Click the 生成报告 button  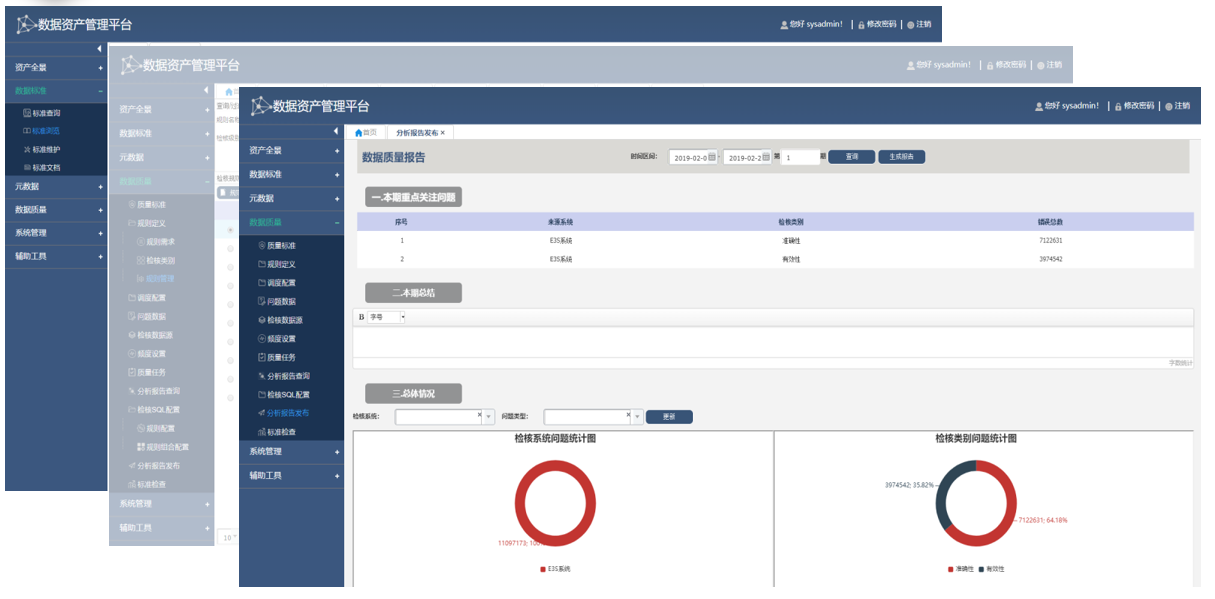coord(901,157)
